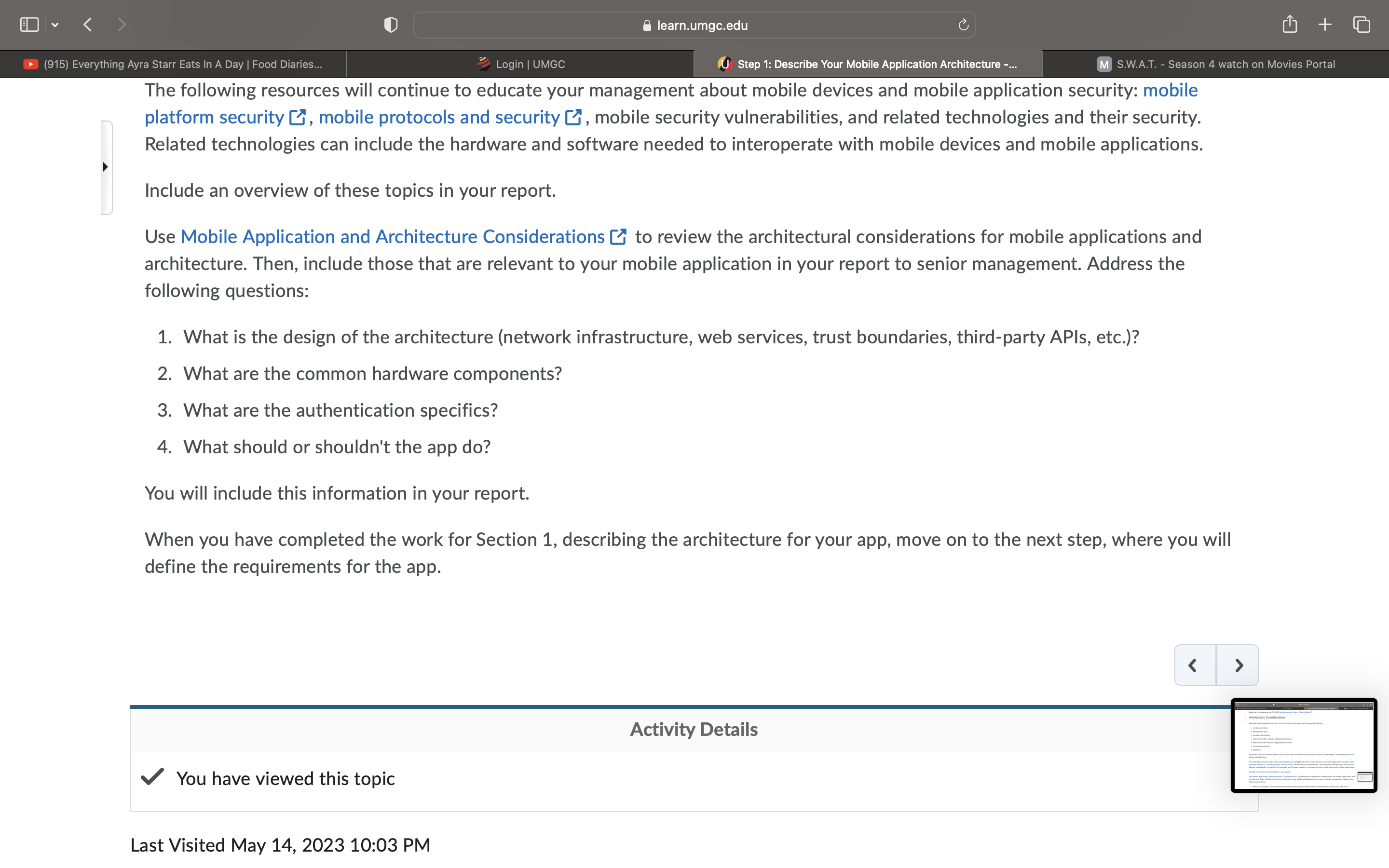Open Mobile Application and Architecture Considerations link
The image size is (1389, 868).
404,236
